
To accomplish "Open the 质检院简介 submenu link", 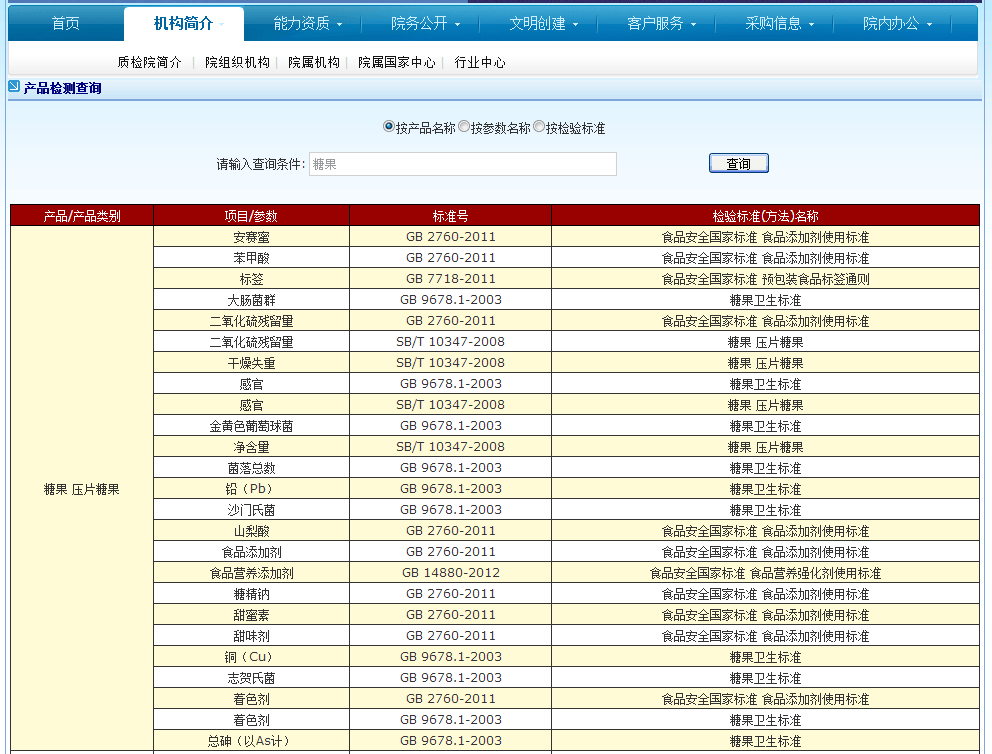I will point(149,62).
